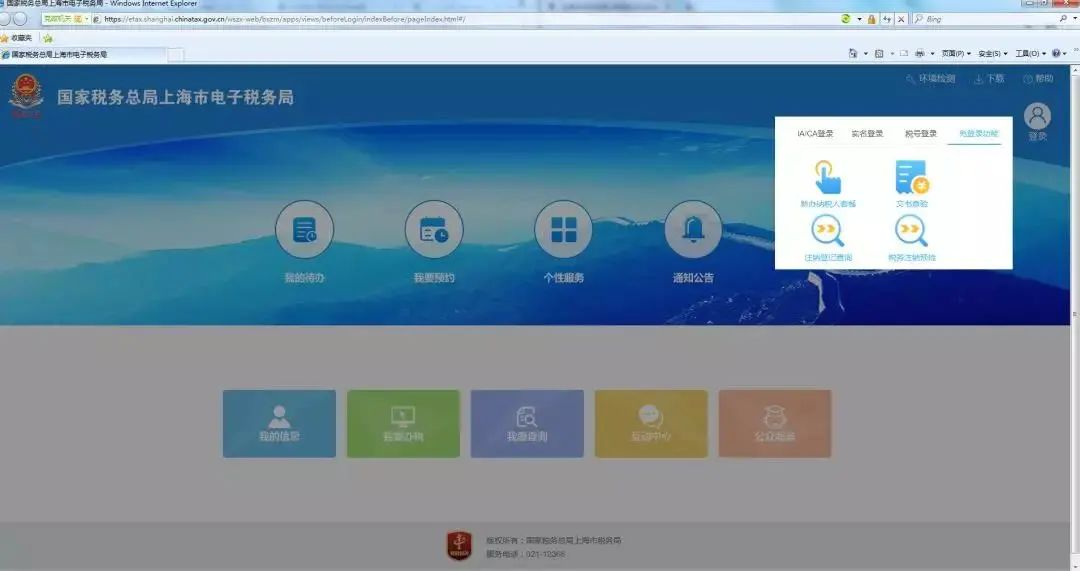The image size is (1080, 571).
Task: Expand the help question-mark dropdown
Action: point(1066,53)
